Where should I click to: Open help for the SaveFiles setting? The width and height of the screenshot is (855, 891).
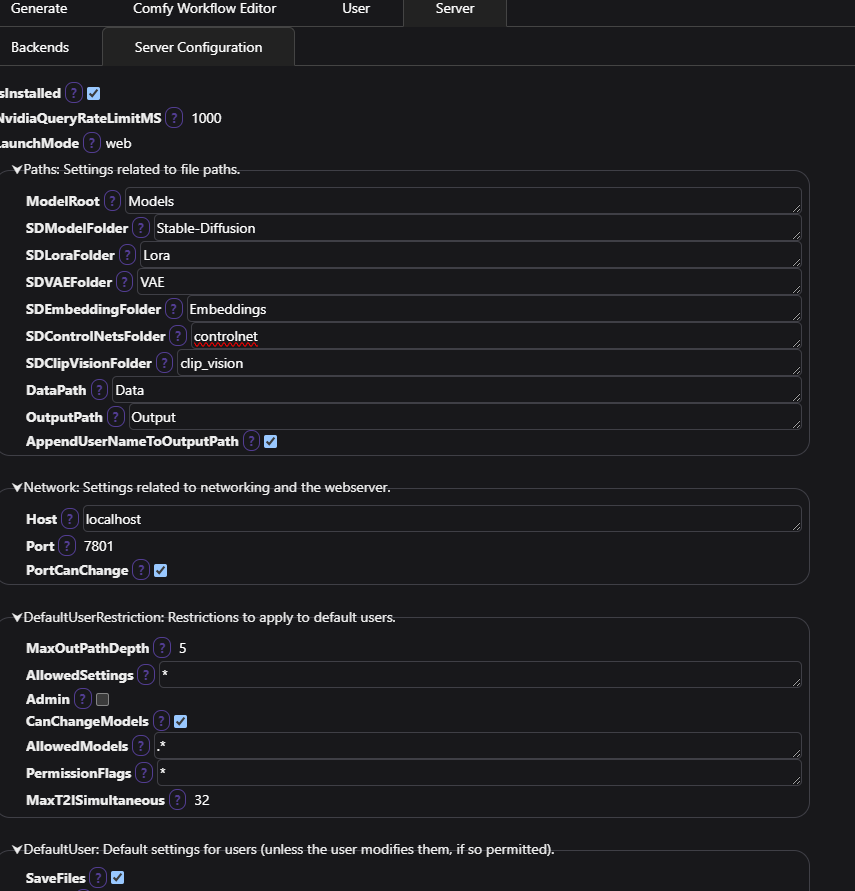96,876
